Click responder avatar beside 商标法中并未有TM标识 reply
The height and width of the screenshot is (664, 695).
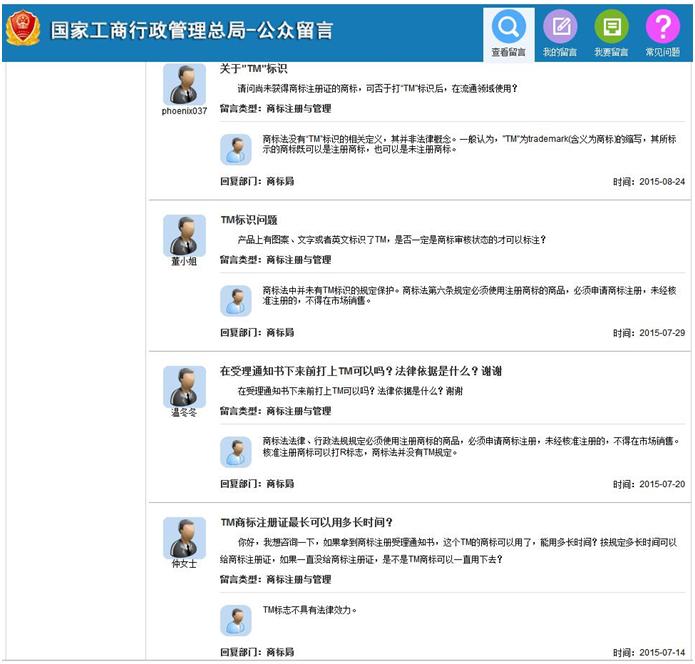[x=236, y=301]
